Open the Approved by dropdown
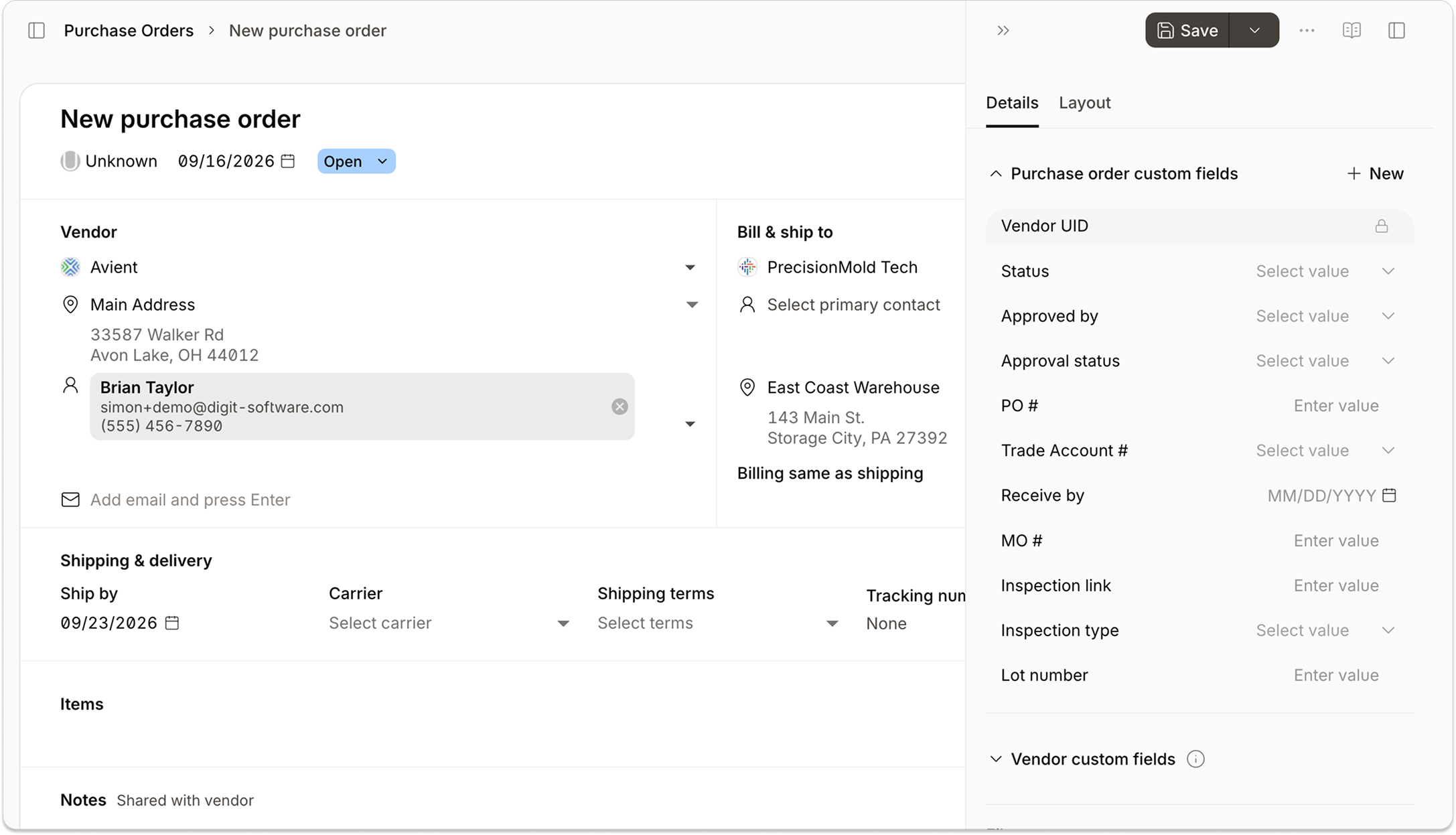The image size is (1456, 835). click(x=1325, y=316)
